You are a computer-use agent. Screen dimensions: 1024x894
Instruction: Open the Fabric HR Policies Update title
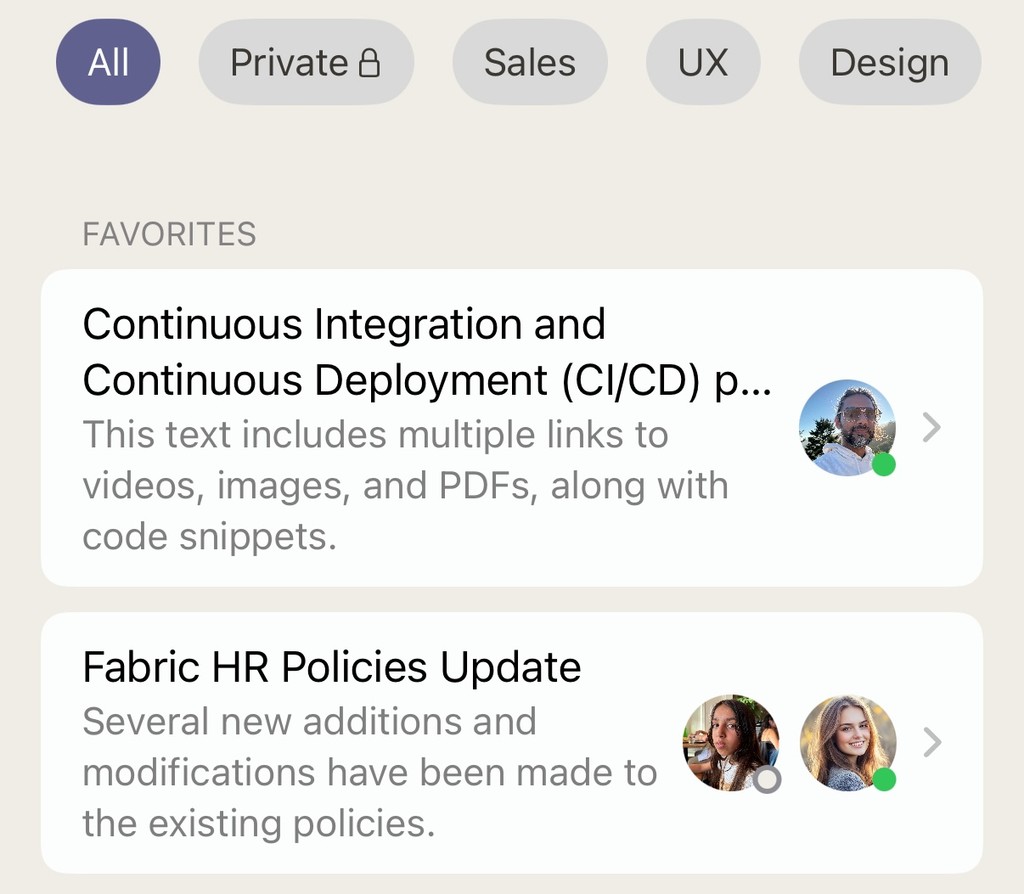(x=332, y=667)
